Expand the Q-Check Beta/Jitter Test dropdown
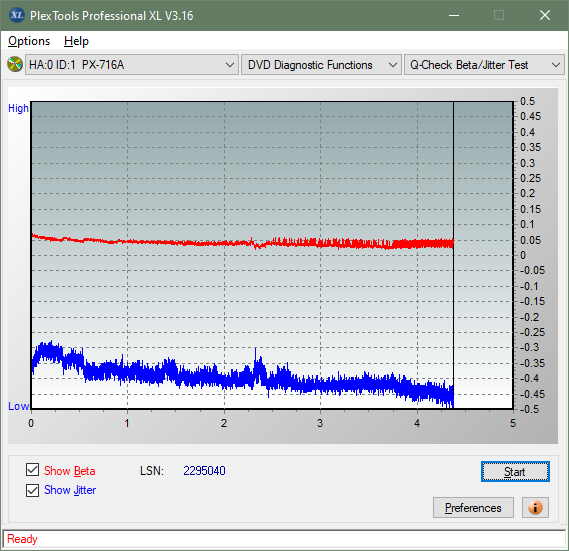This screenshot has height=551, width=569. coord(484,65)
